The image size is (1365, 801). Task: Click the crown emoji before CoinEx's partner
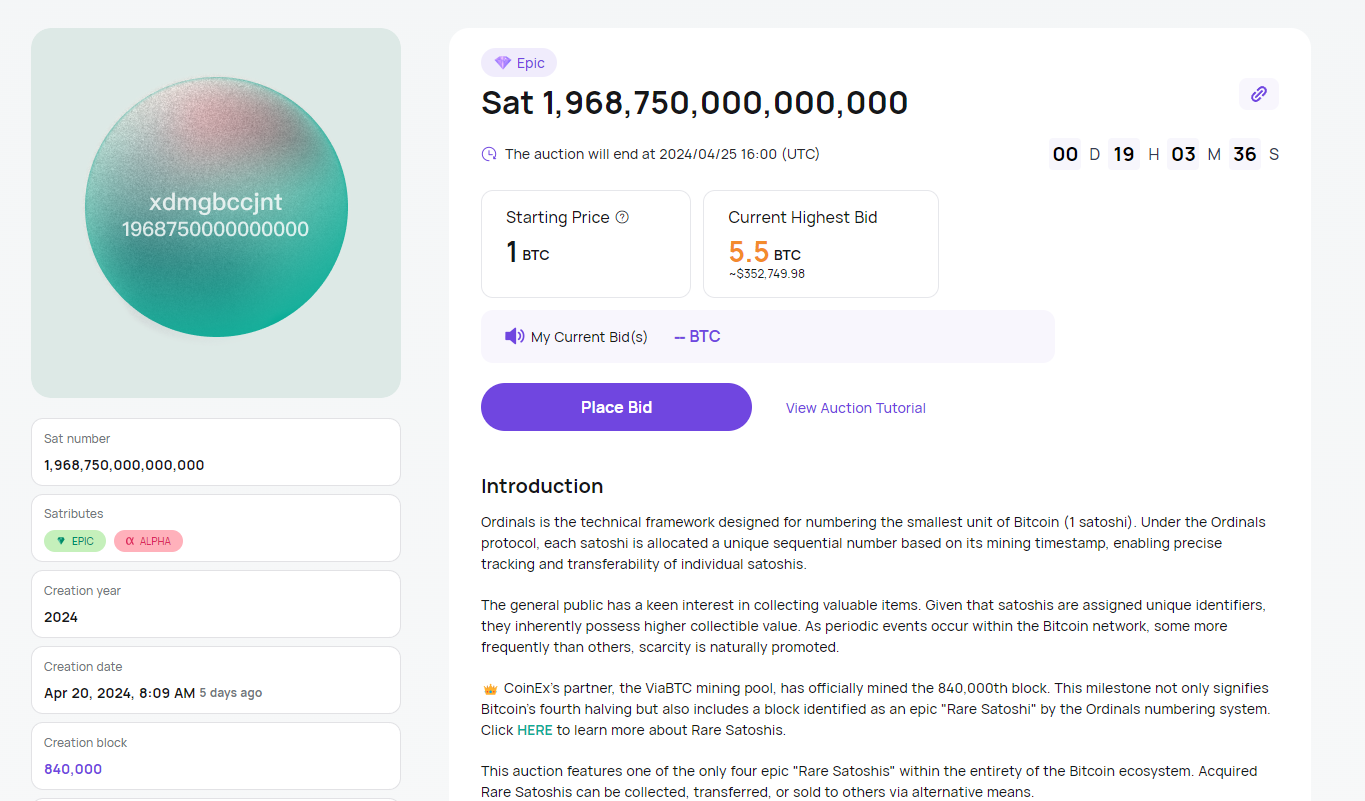click(x=490, y=689)
